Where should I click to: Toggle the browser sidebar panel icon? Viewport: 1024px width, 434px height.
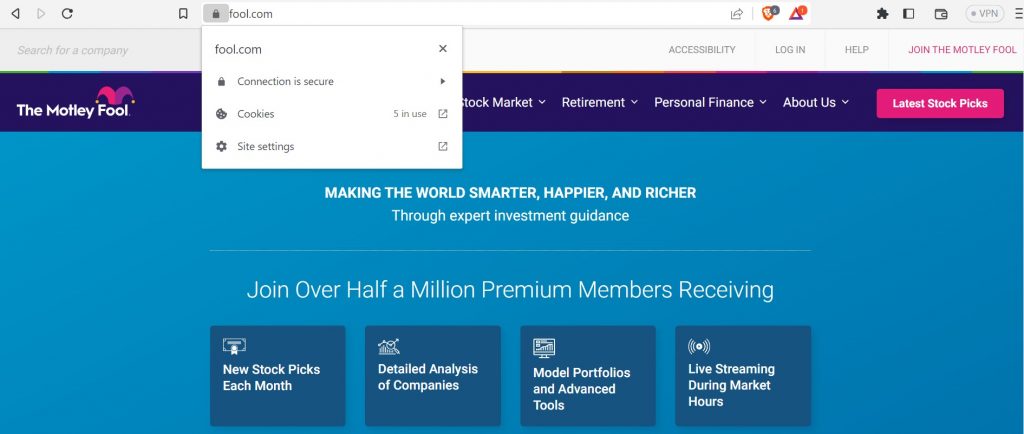(x=909, y=14)
